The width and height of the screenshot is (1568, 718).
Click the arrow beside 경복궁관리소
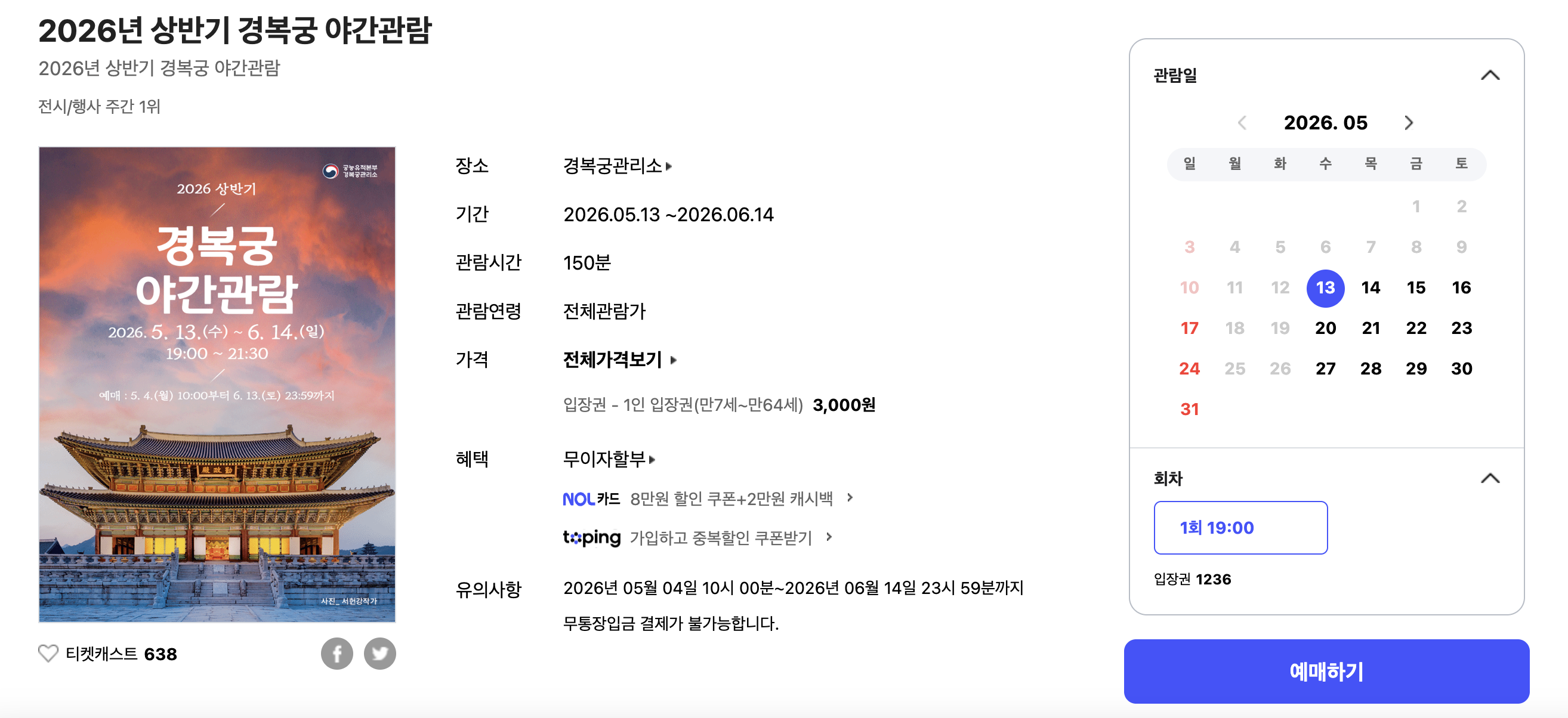pyautogui.click(x=669, y=166)
